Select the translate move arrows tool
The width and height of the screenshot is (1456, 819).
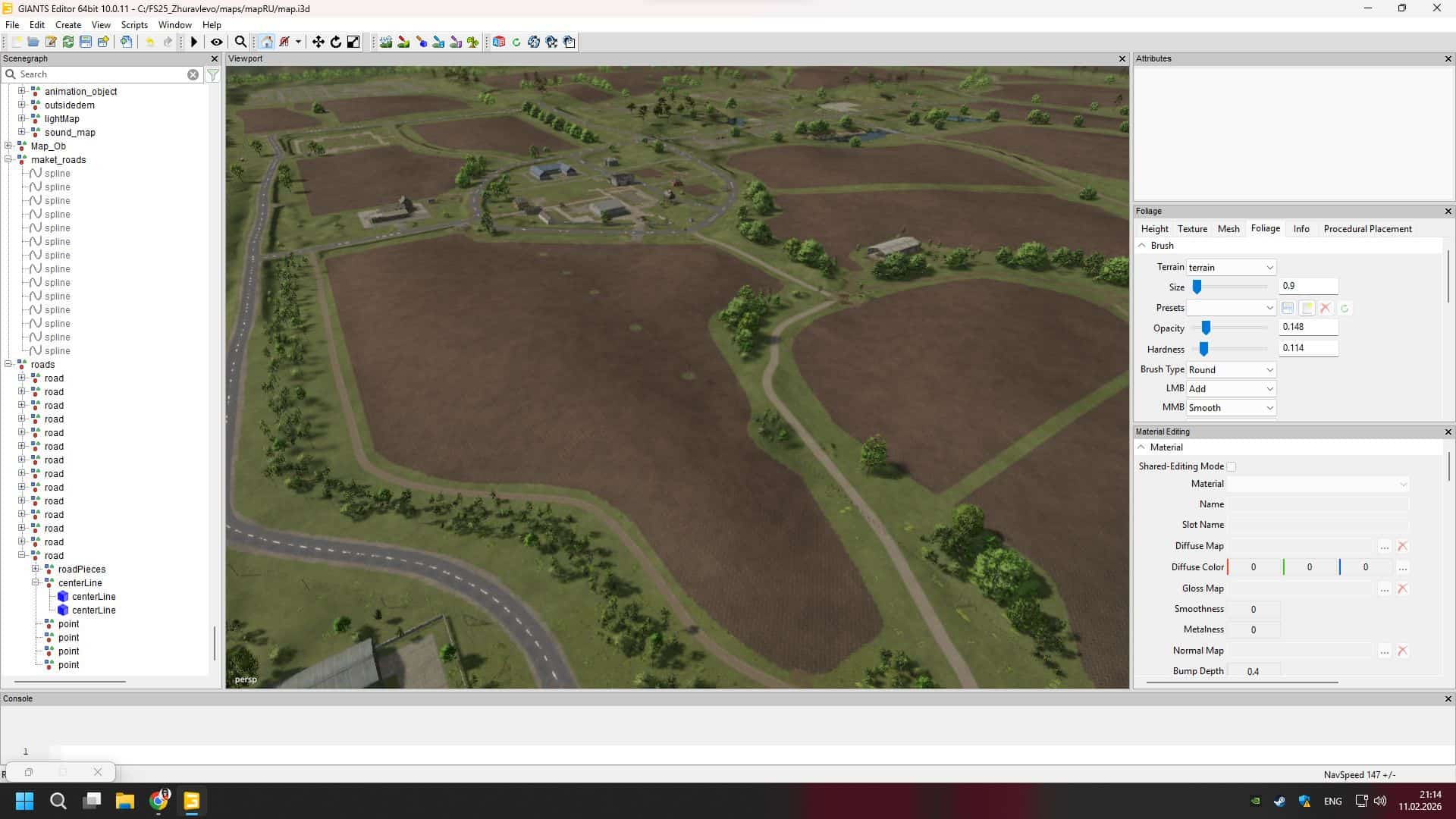pos(318,42)
